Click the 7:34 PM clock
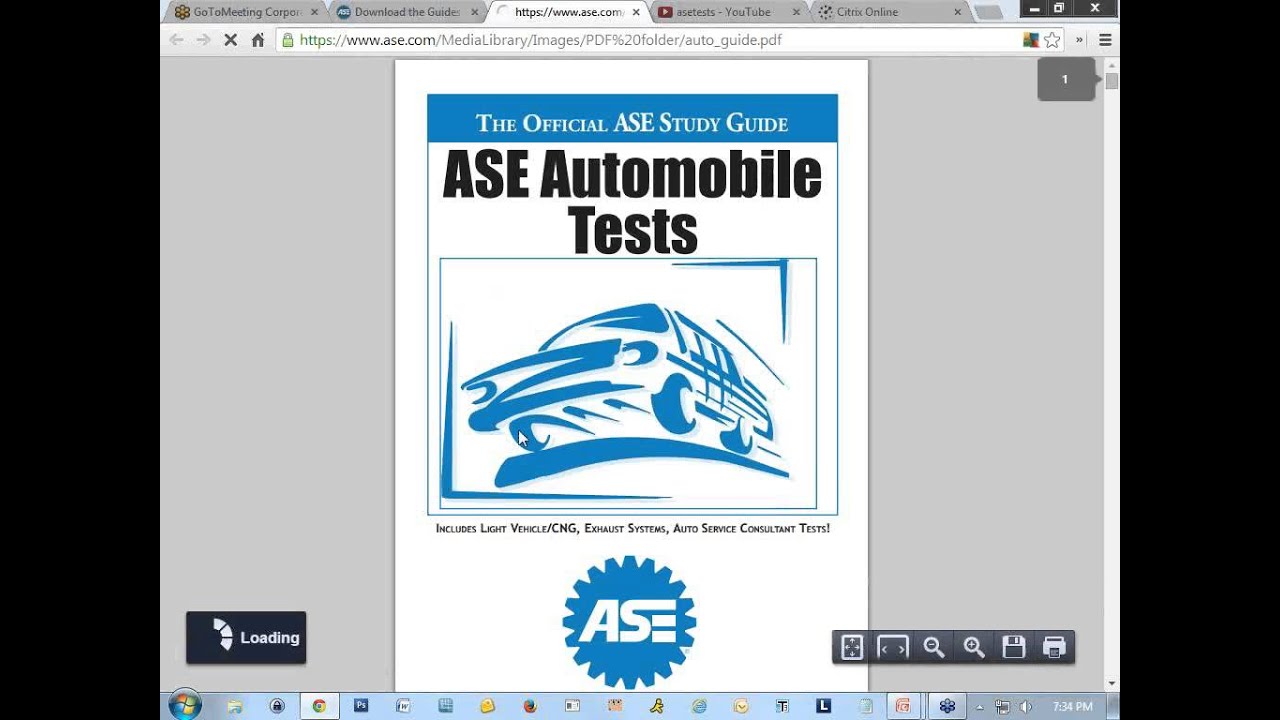 click(x=1072, y=707)
